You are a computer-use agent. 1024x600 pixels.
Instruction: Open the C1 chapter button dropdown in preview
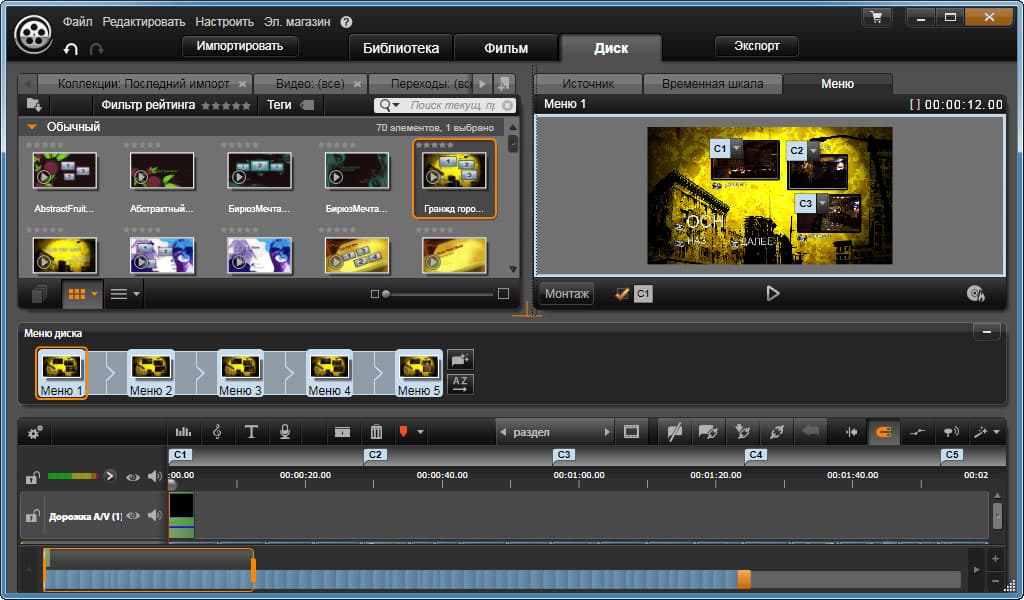click(x=737, y=148)
